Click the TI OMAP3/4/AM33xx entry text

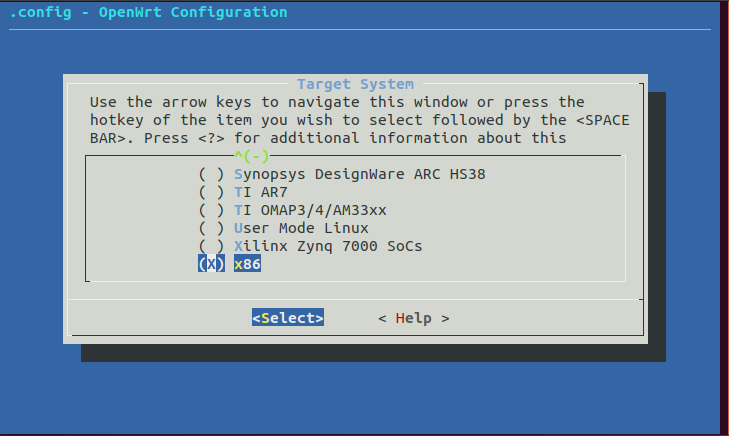(x=310, y=210)
